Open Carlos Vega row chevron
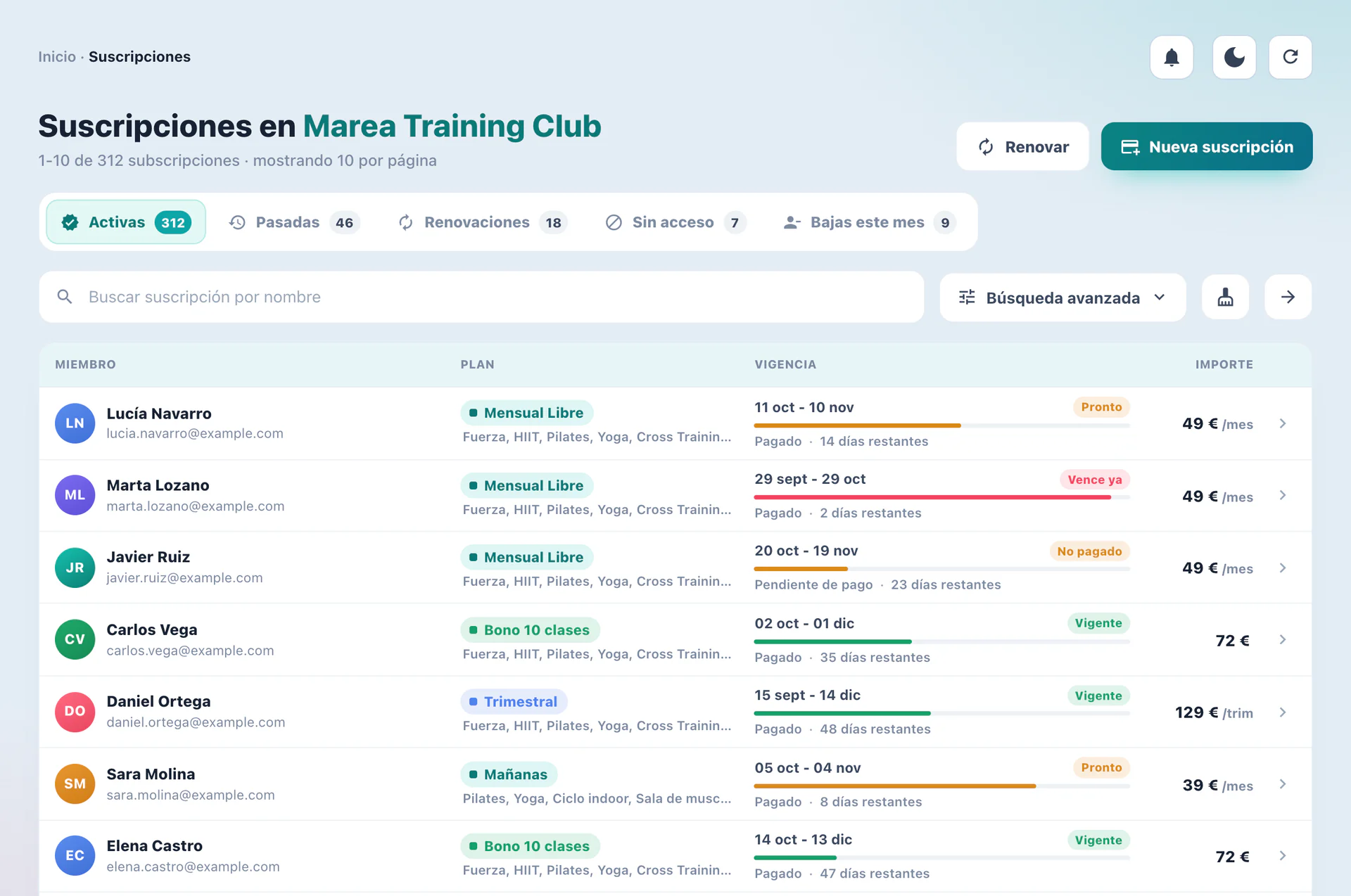Viewport: 1351px width, 896px height. point(1283,639)
